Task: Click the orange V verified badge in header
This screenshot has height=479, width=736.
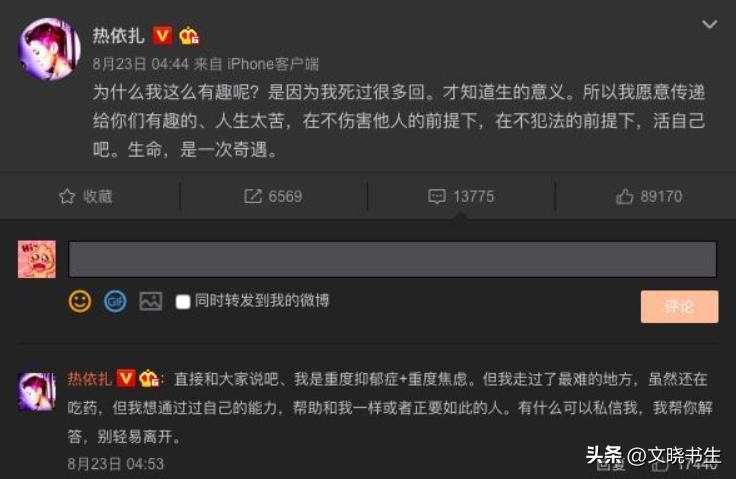Action: [x=162, y=36]
